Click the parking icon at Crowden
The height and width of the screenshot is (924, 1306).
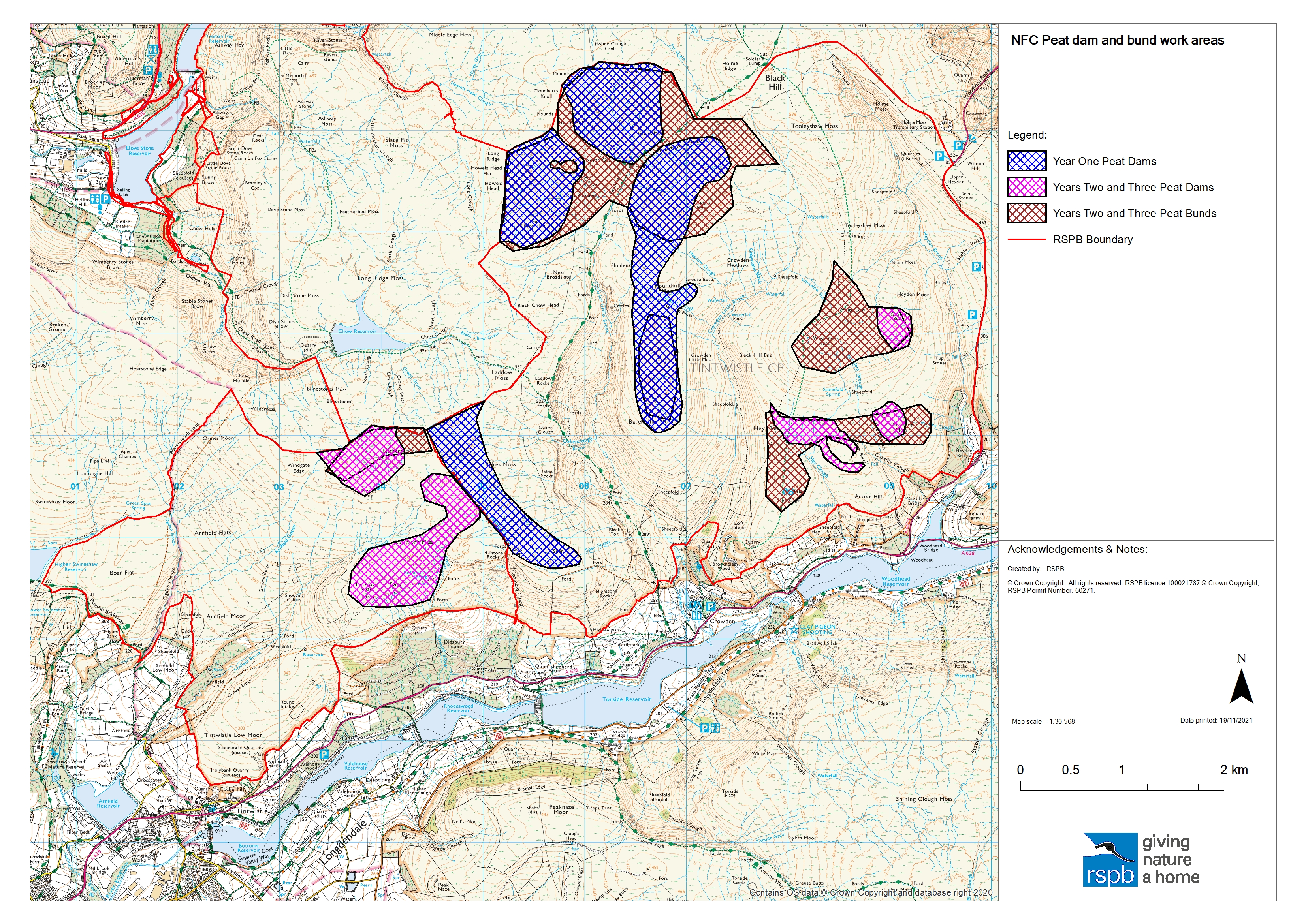pyautogui.click(x=711, y=607)
